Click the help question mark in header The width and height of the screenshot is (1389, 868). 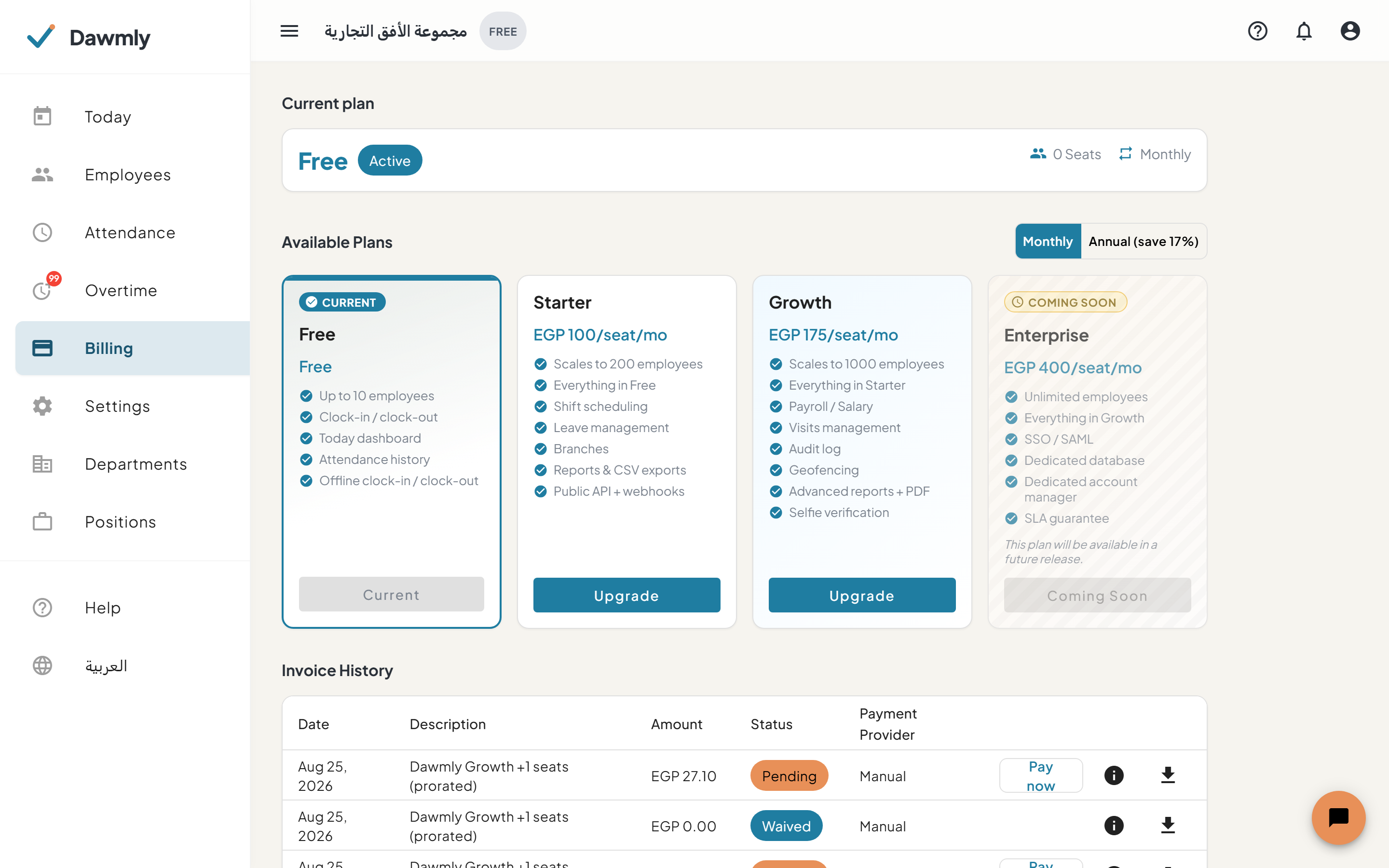click(1257, 31)
